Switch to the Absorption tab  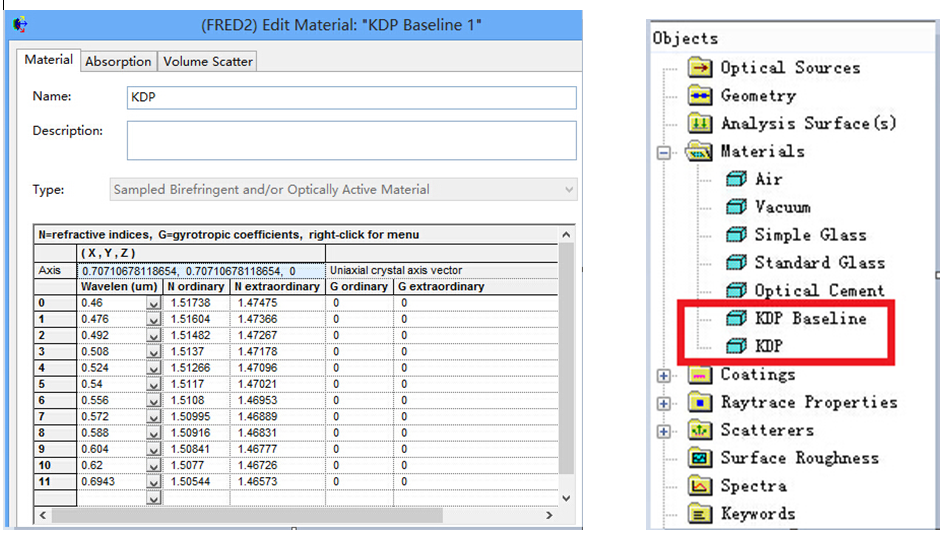tap(118, 61)
